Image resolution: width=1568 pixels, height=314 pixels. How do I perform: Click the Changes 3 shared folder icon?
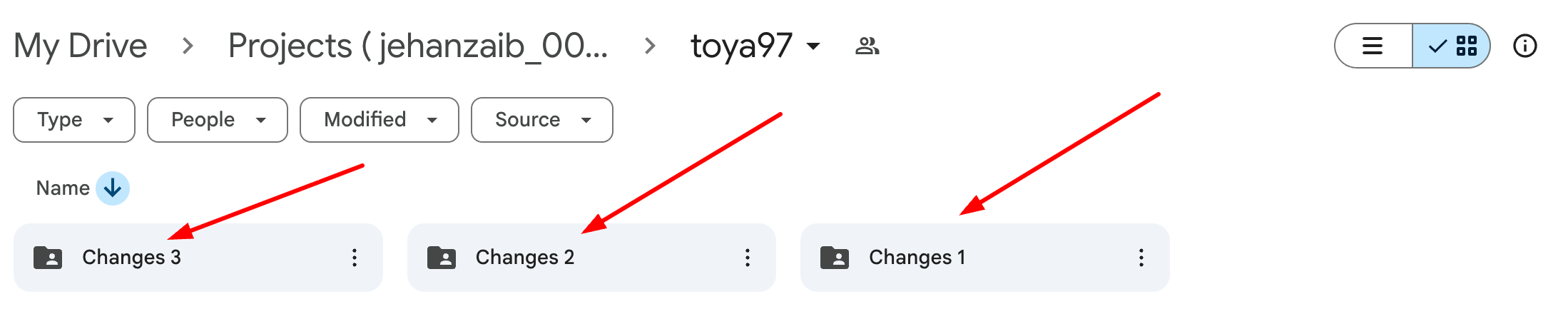tap(48, 258)
